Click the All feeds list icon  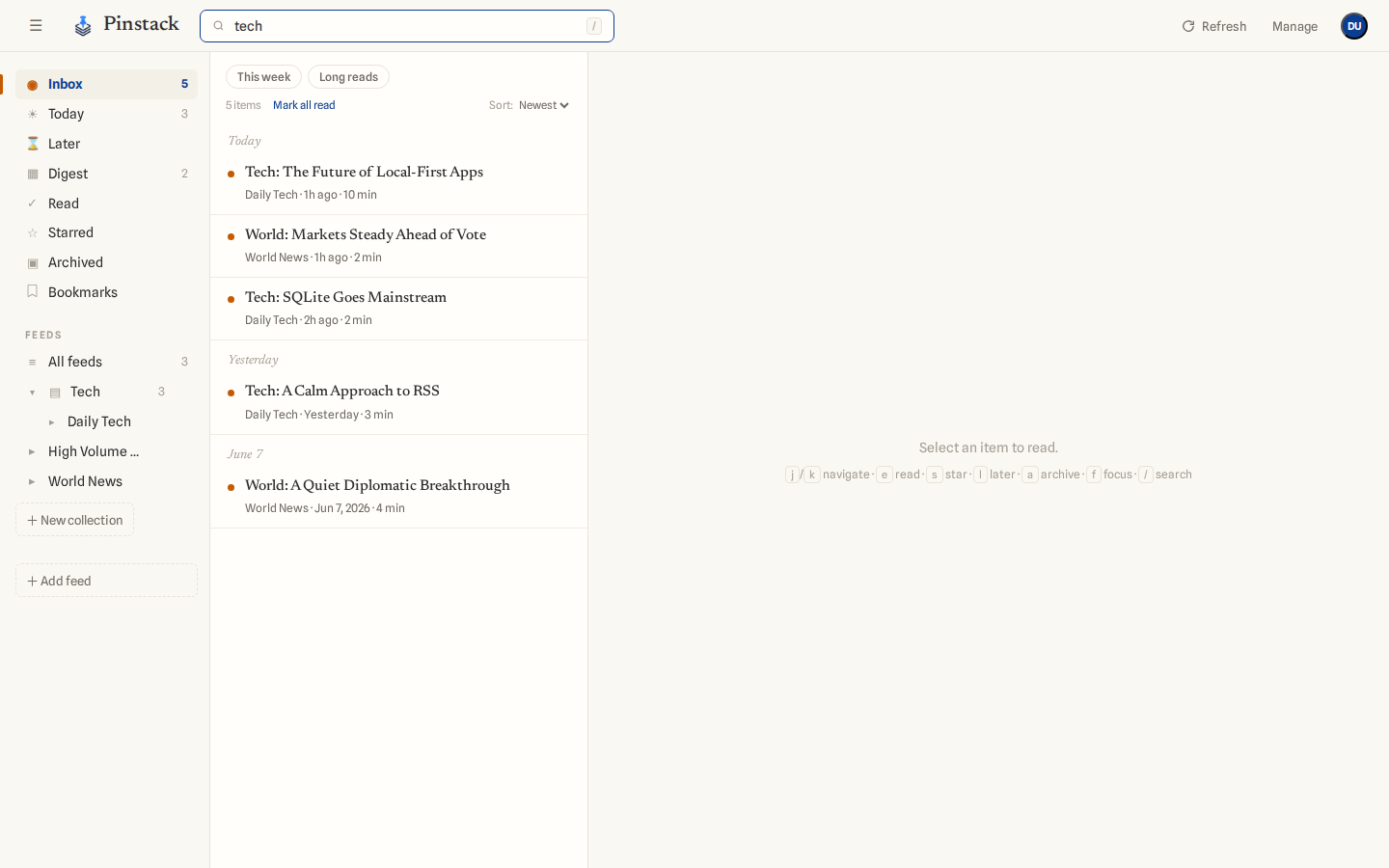[33, 362]
